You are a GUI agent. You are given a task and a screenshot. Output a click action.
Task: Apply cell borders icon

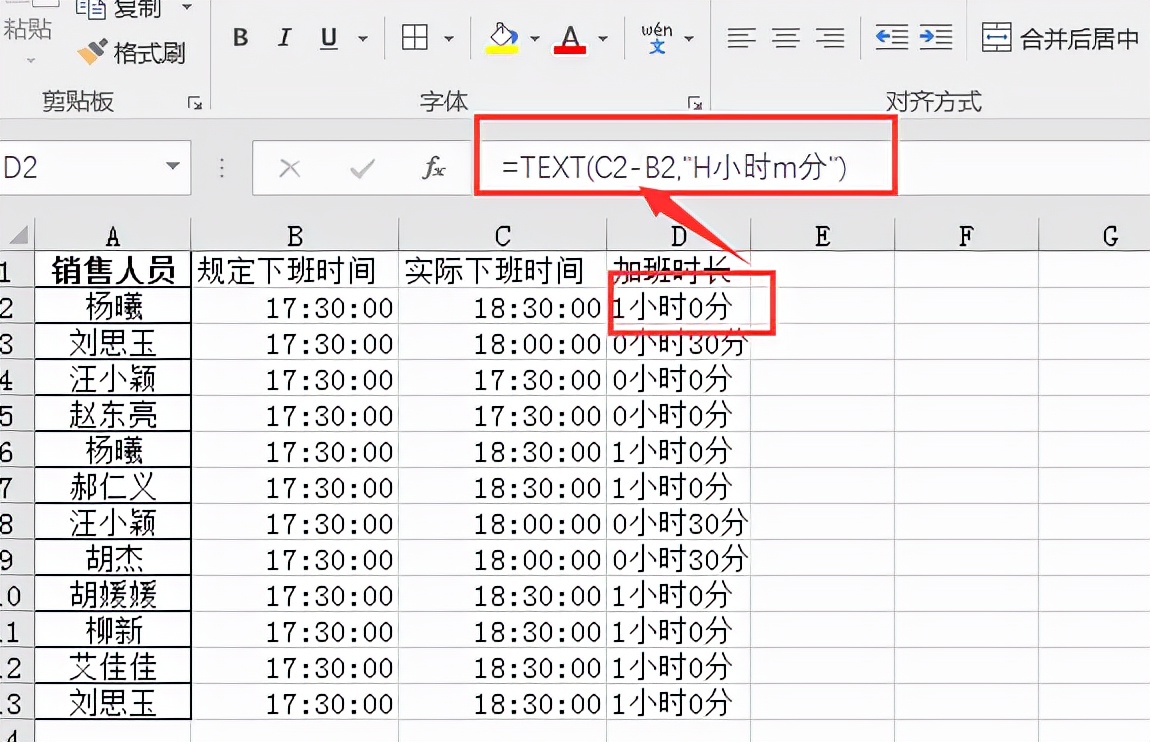pos(415,37)
